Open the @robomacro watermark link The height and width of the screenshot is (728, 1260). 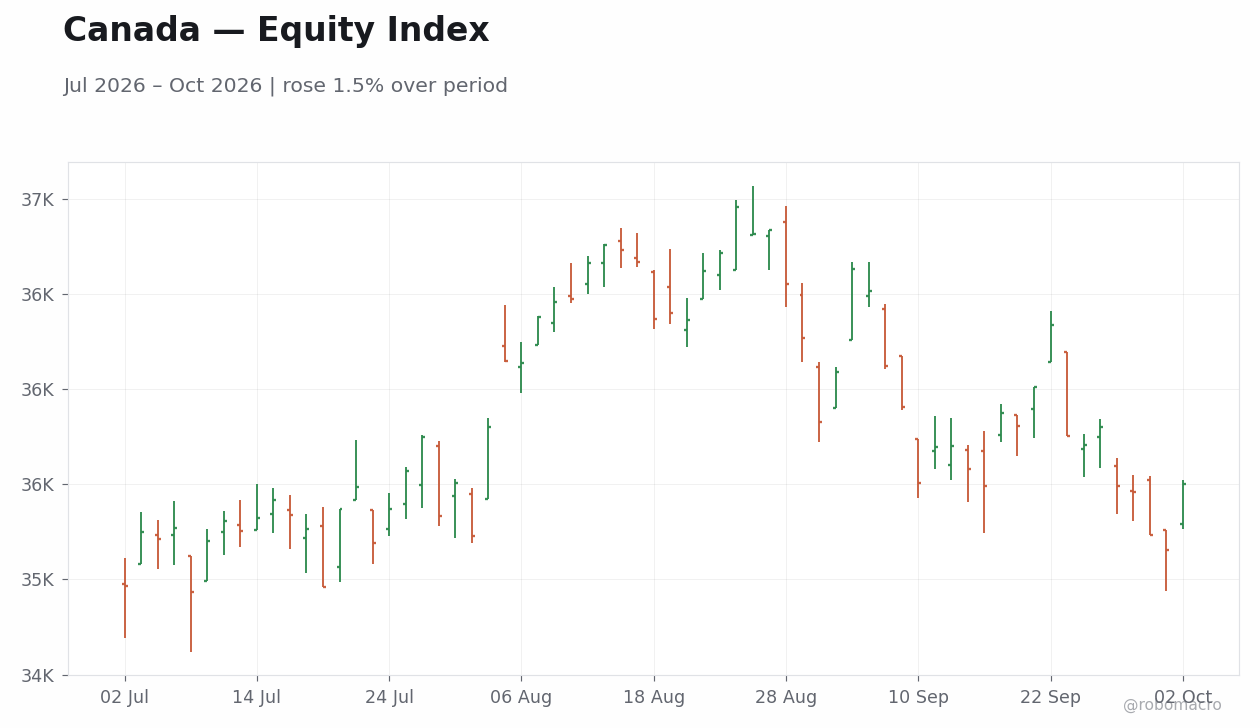[1172, 705]
